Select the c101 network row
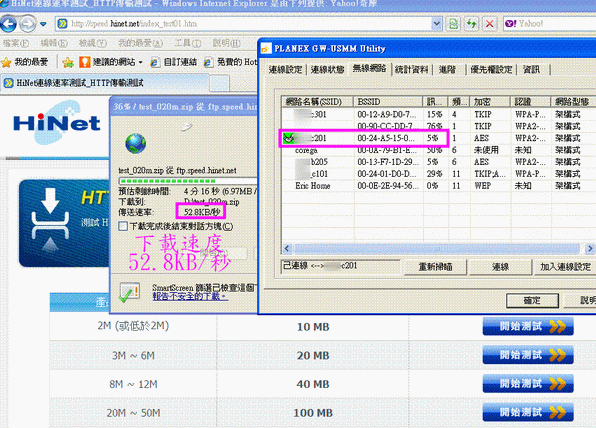The height and width of the screenshot is (428, 596). coord(439,174)
